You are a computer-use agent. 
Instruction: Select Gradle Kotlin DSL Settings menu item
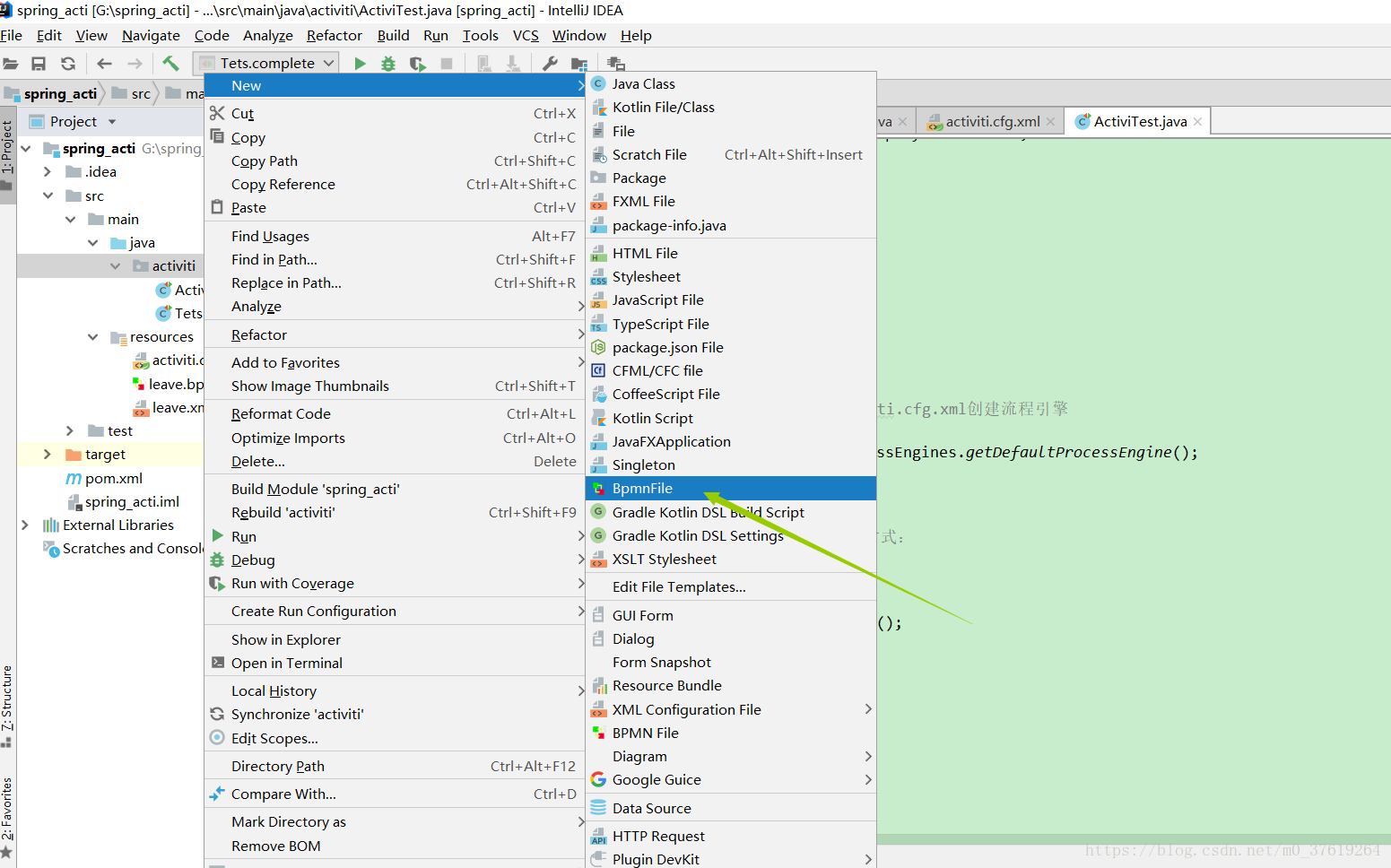click(731, 536)
